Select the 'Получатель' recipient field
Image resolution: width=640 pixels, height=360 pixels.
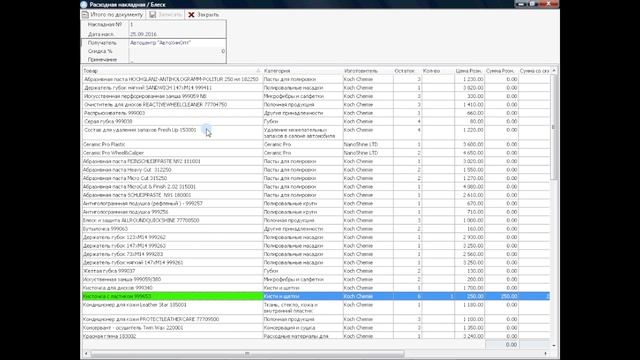point(177,43)
